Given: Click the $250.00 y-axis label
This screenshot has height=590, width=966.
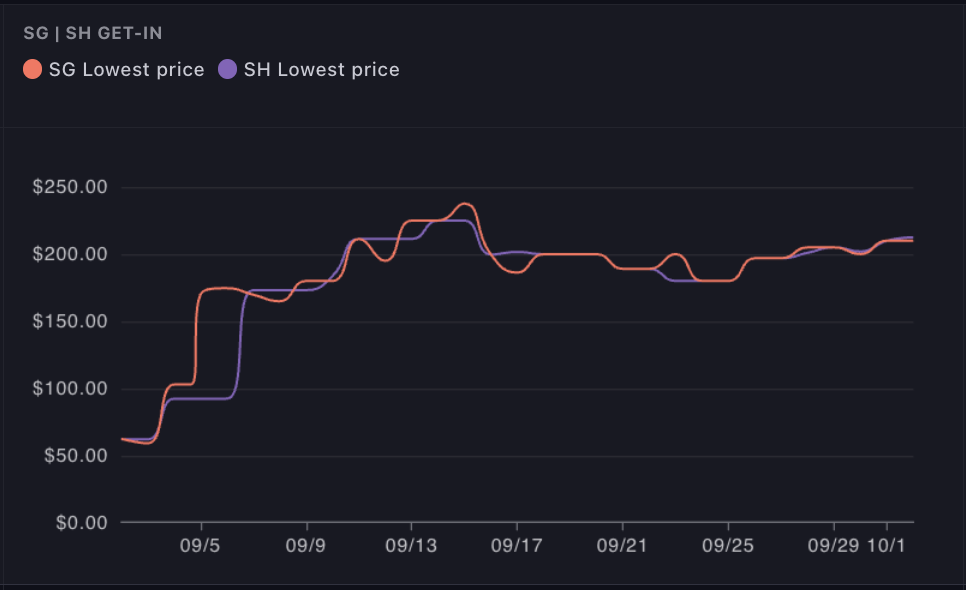Looking at the screenshot, I should tap(72, 188).
